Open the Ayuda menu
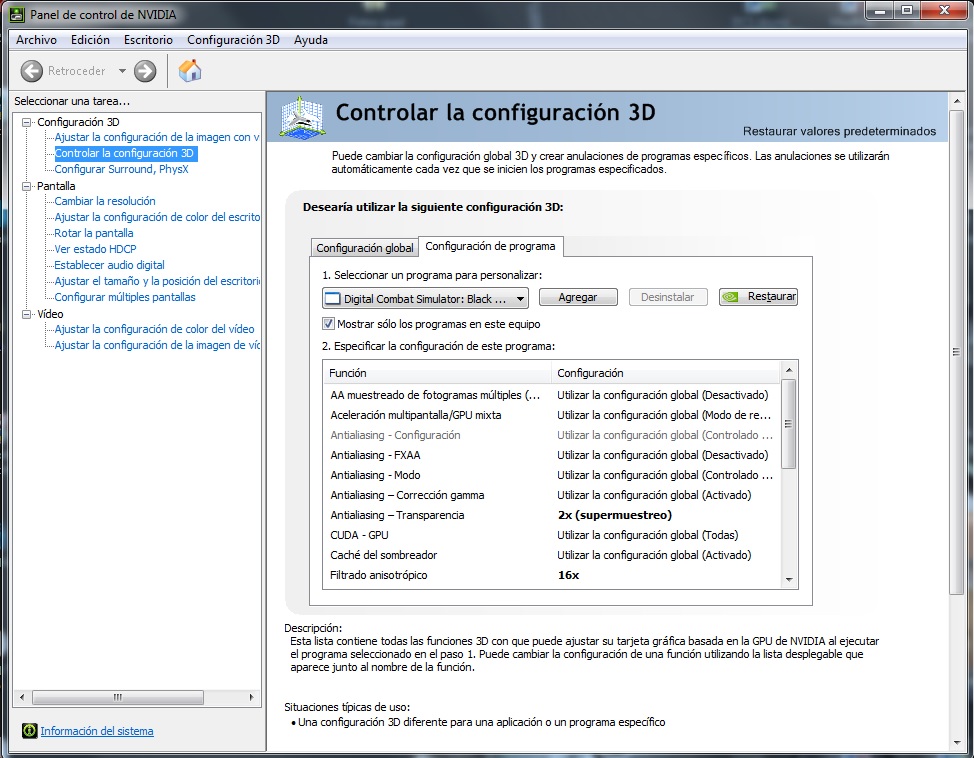Image resolution: width=974 pixels, height=758 pixels. tap(311, 40)
